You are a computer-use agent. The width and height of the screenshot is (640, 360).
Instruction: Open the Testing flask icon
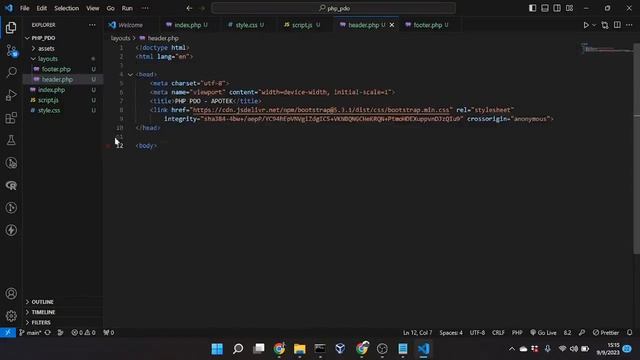click(x=11, y=140)
